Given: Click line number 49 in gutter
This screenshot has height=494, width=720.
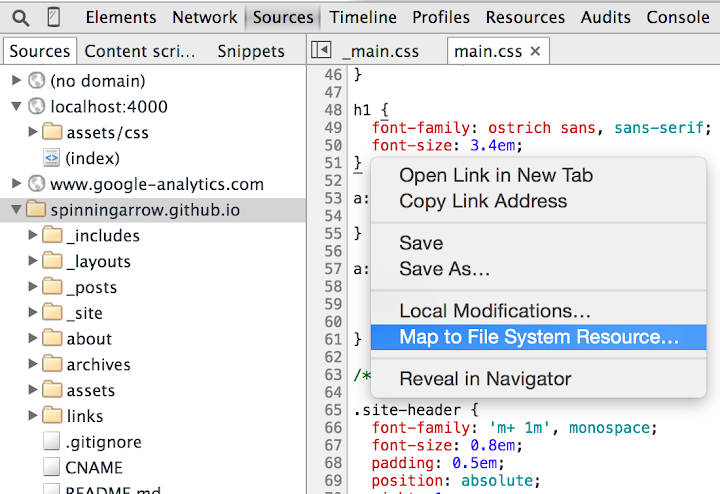Looking at the screenshot, I should (333, 128).
